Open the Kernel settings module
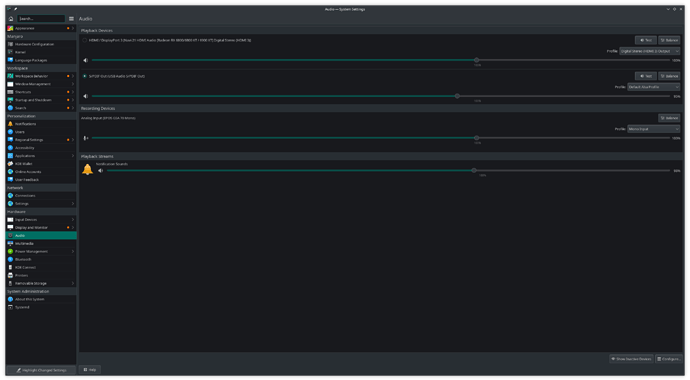690x380 pixels. 41,52
